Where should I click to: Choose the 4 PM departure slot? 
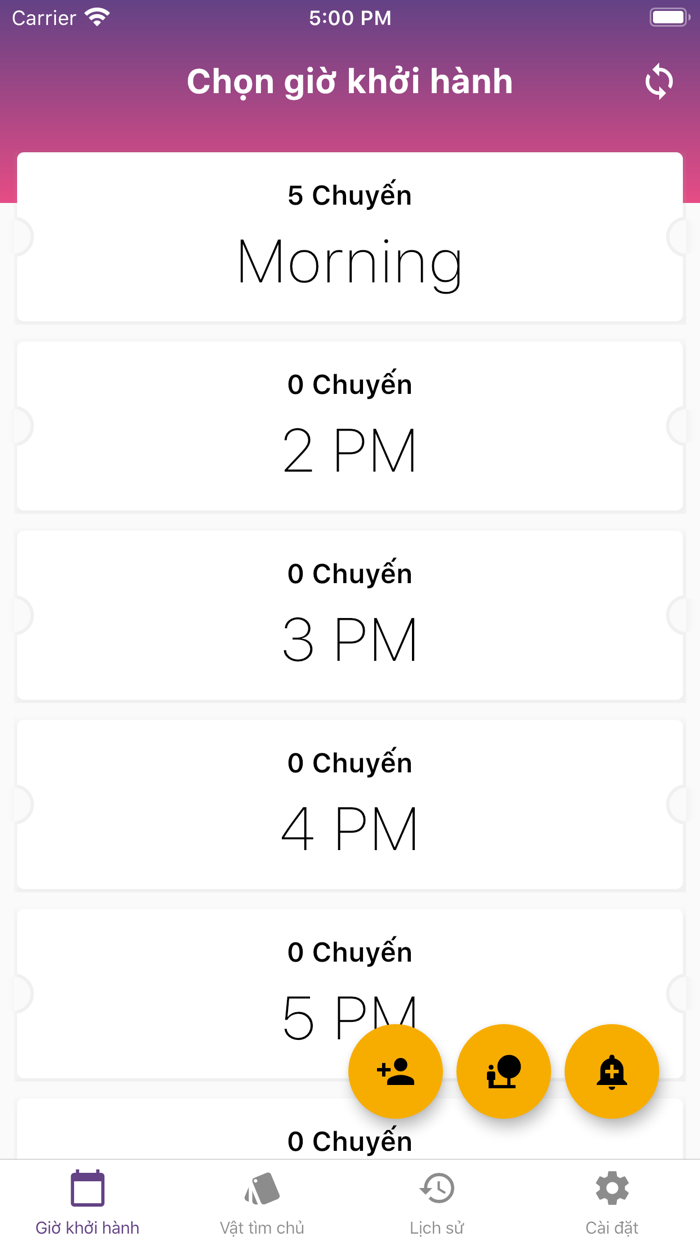(x=350, y=804)
